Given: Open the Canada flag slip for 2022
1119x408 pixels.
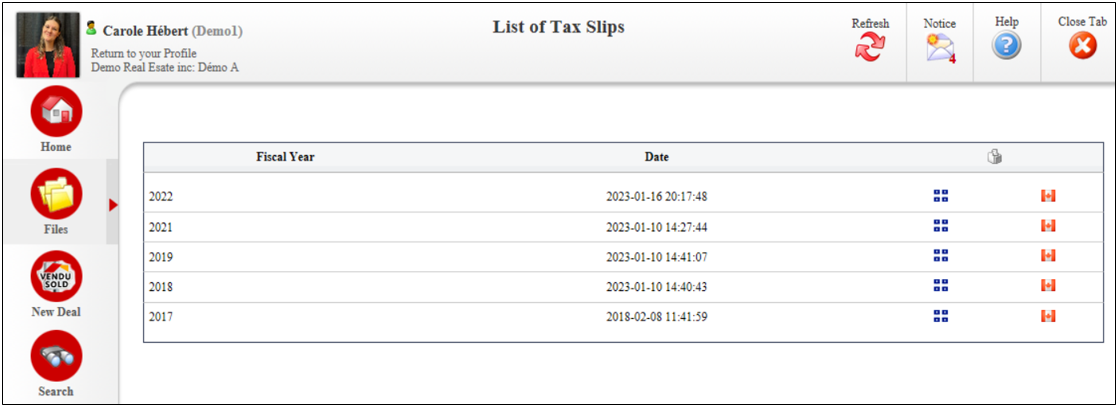Looking at the screenshot, I should (x=1048, y=196).
